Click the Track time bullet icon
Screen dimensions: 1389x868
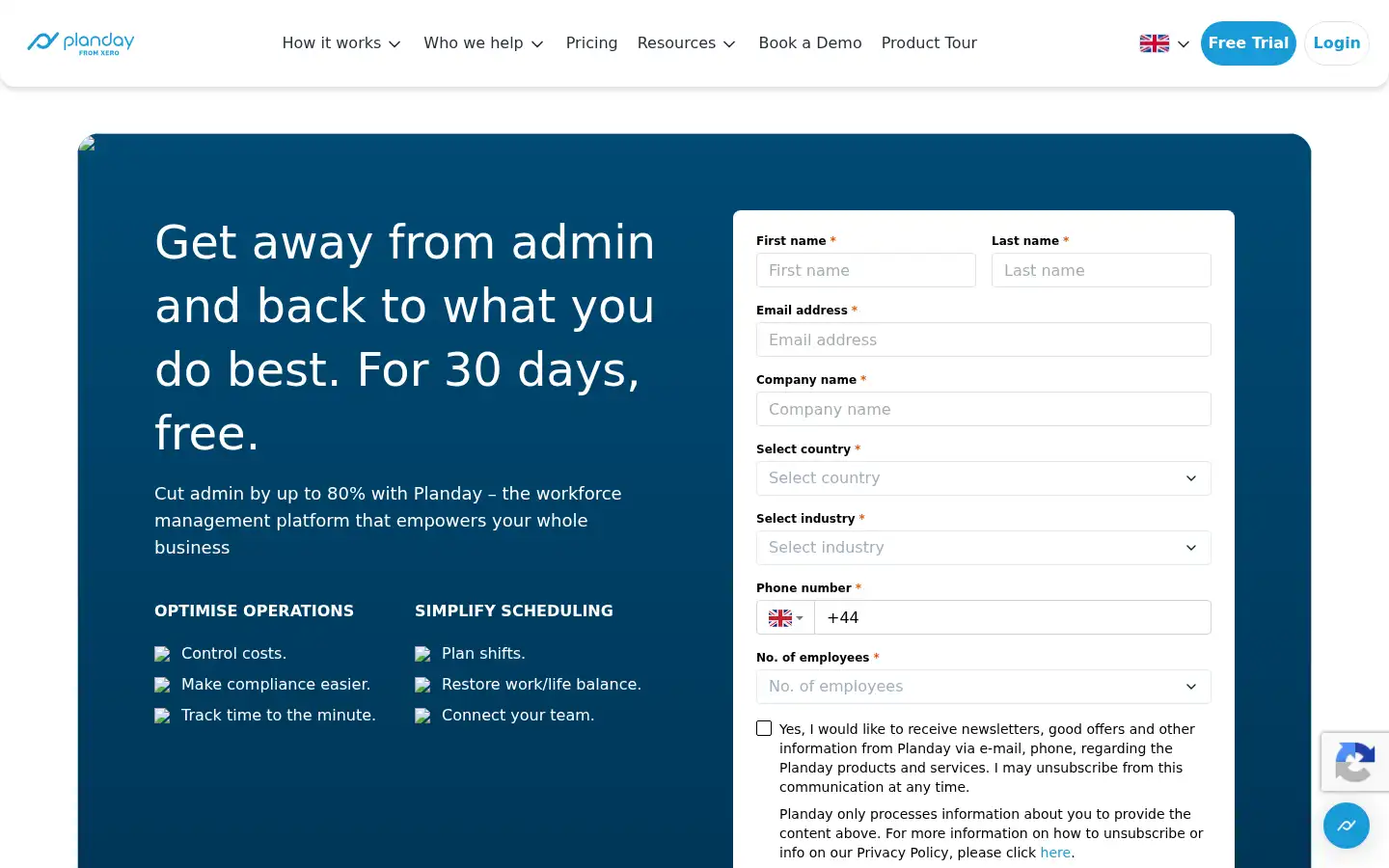[x=162, y=716]
